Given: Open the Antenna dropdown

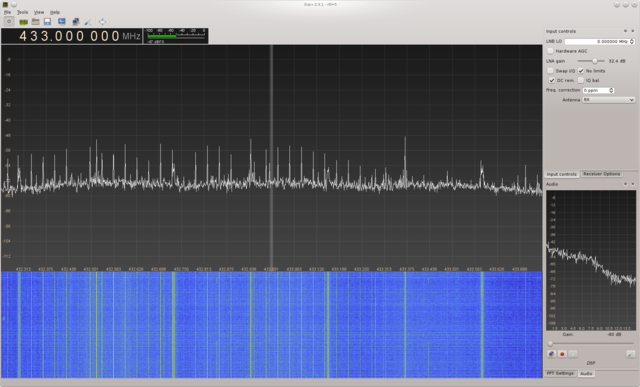Looking at the screenshot, I should coord(608,100).
